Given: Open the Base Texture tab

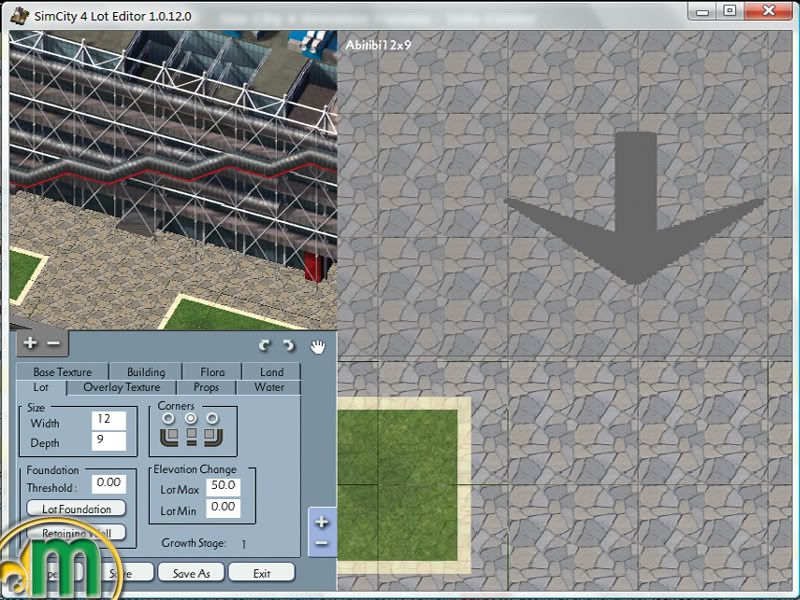Looking at the screenshot, I should coord(62,372).
